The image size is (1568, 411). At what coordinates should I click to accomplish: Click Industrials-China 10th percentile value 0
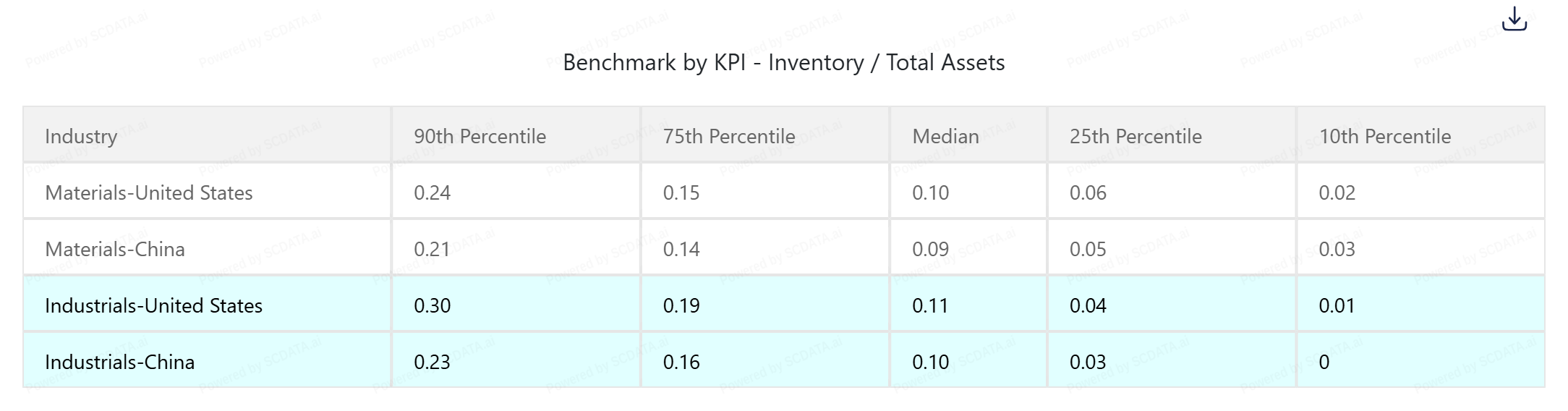point(1324,362)
